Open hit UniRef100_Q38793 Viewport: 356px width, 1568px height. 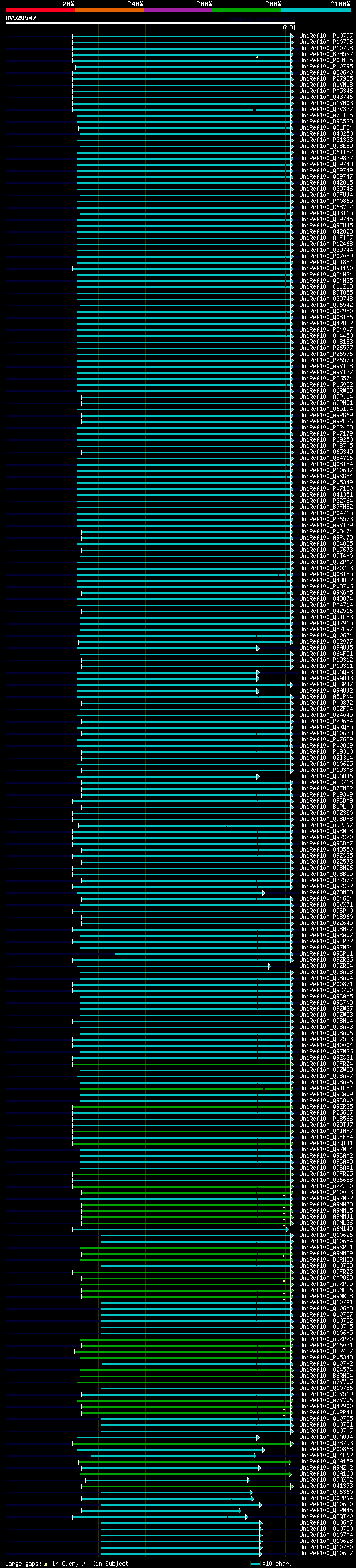pyautogui.click(x=326, y=1443)
